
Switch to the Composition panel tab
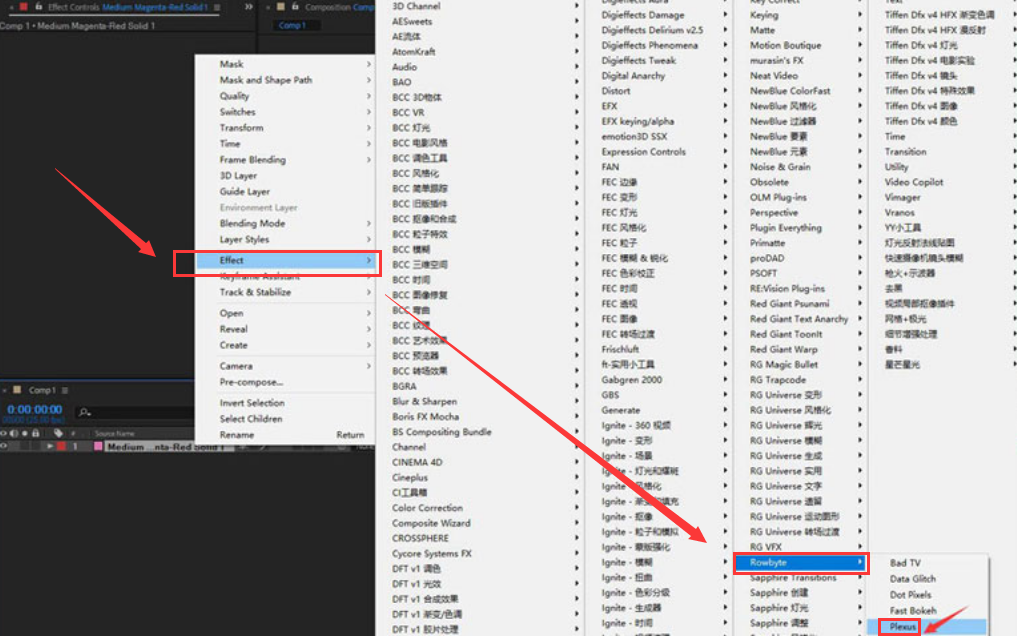(x=339, y=7)
